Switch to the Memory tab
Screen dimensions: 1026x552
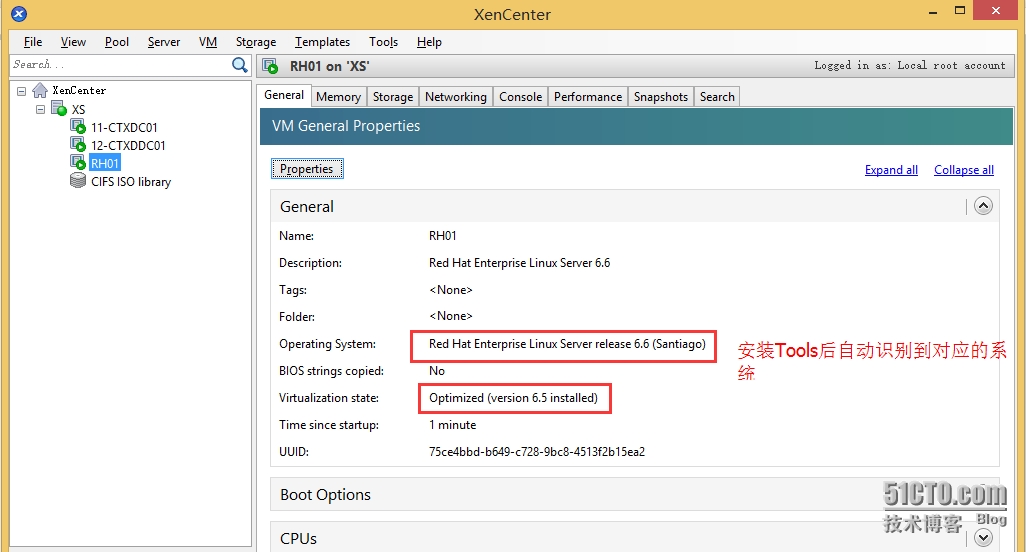click(x=338, y=97)
